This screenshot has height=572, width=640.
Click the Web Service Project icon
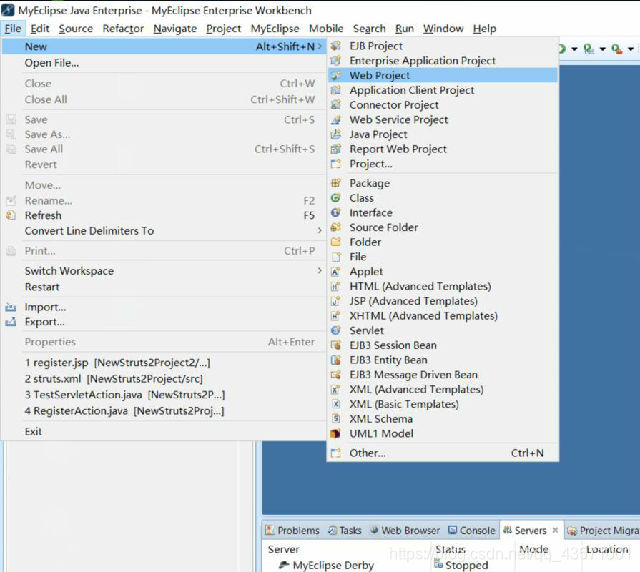[336, 120]
